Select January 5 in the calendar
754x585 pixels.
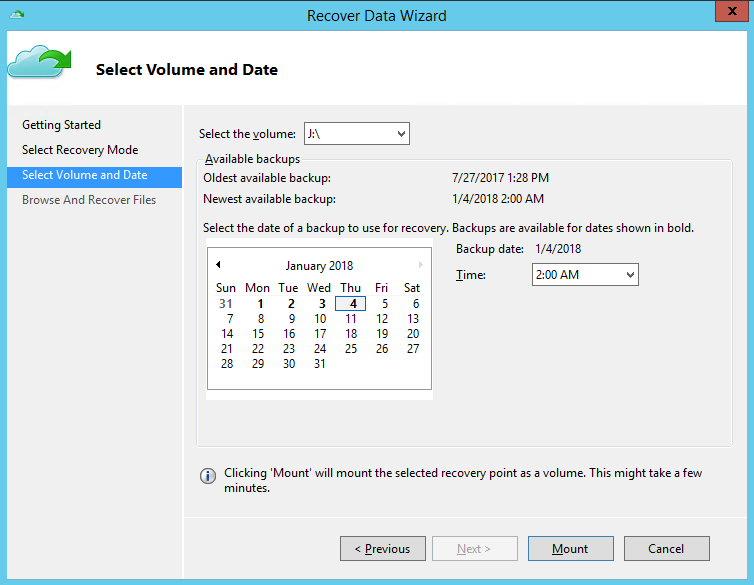(x=384, y=304)
